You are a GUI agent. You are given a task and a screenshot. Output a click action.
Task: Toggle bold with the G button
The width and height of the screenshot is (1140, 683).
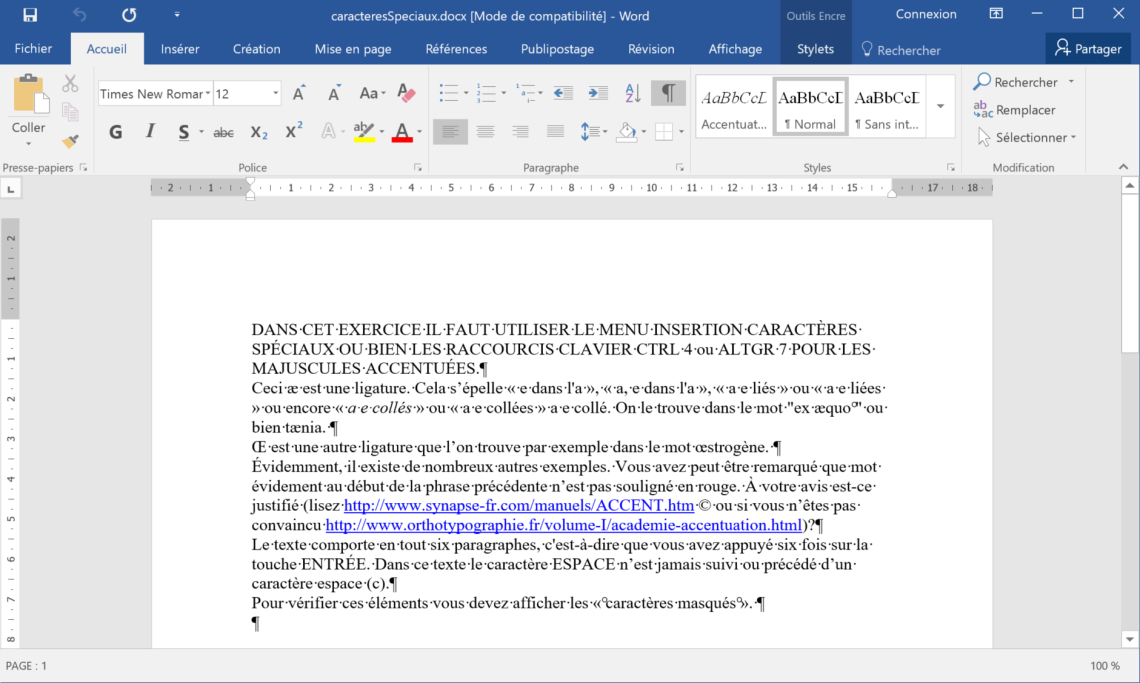coord(116,132)
